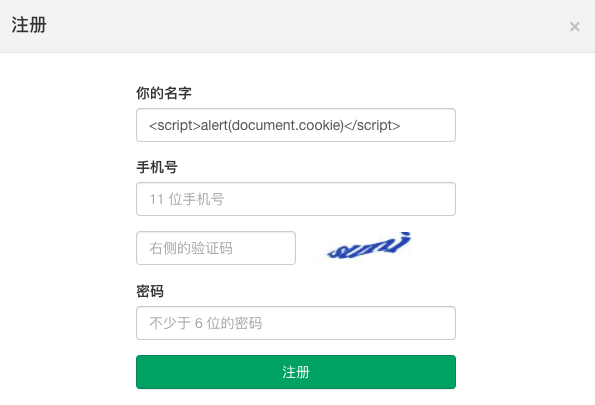This screenshot has height=405, width=595.
Task: Select the 右侧的验证码 captcha input
Action: [x=216, y=248]
